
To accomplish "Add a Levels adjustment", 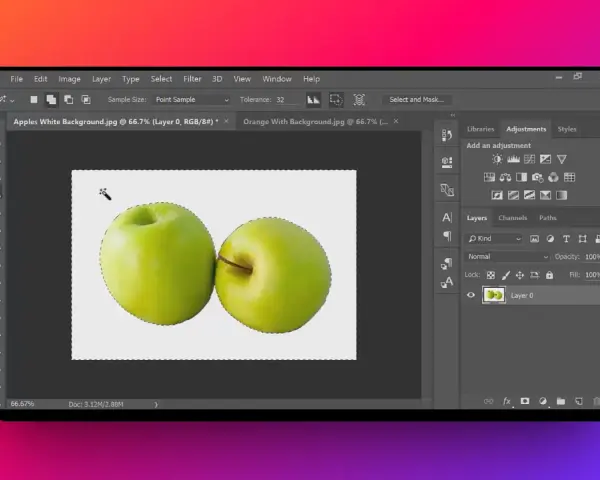I will coord(513,159).
